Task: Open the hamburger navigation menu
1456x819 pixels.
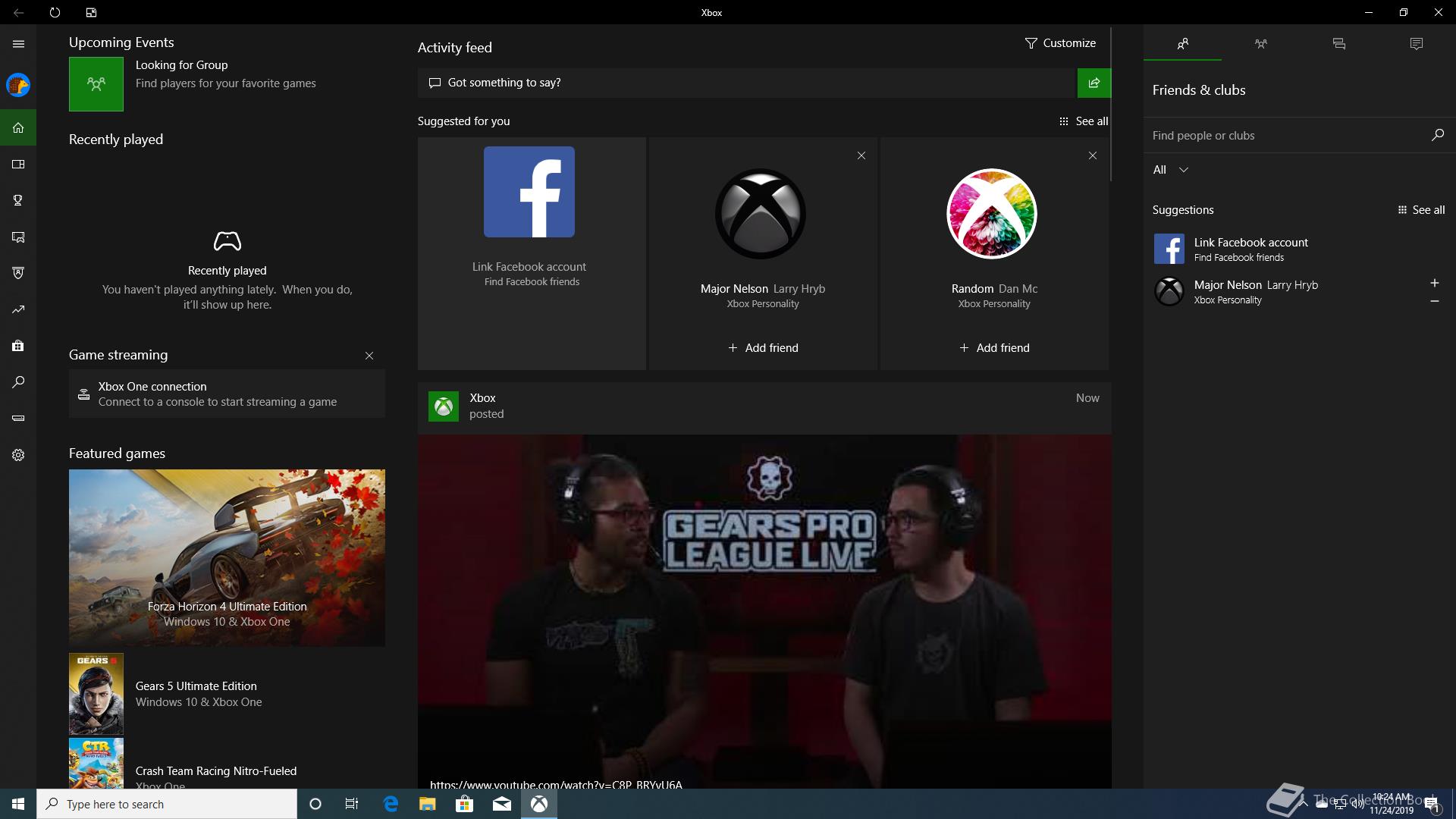Action: coord(18,44)
